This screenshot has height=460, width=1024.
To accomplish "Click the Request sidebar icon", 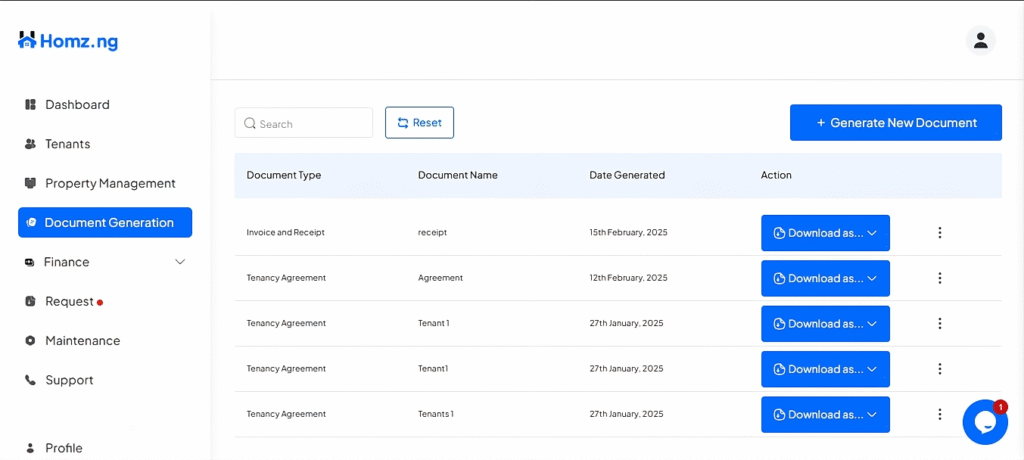I will click(x=30, y=301).
